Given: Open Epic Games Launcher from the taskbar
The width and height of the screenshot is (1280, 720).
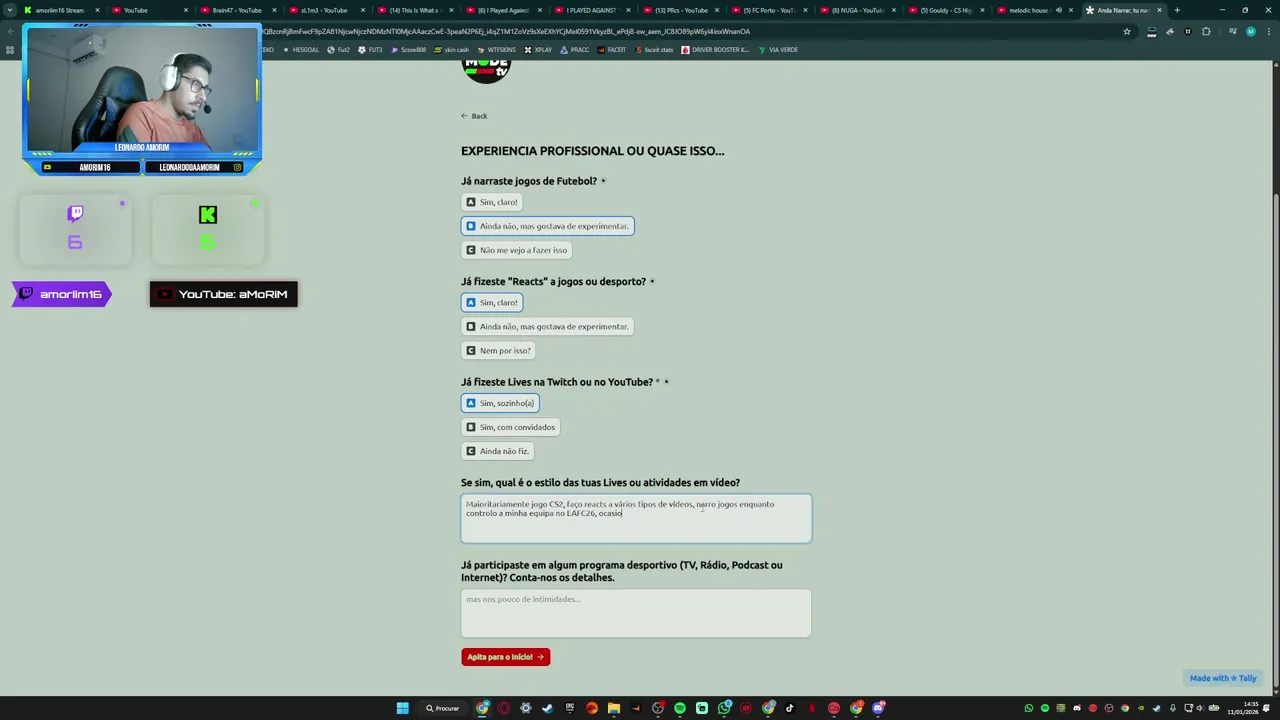Looking at the screenshot, I should (x=570, y=708).
